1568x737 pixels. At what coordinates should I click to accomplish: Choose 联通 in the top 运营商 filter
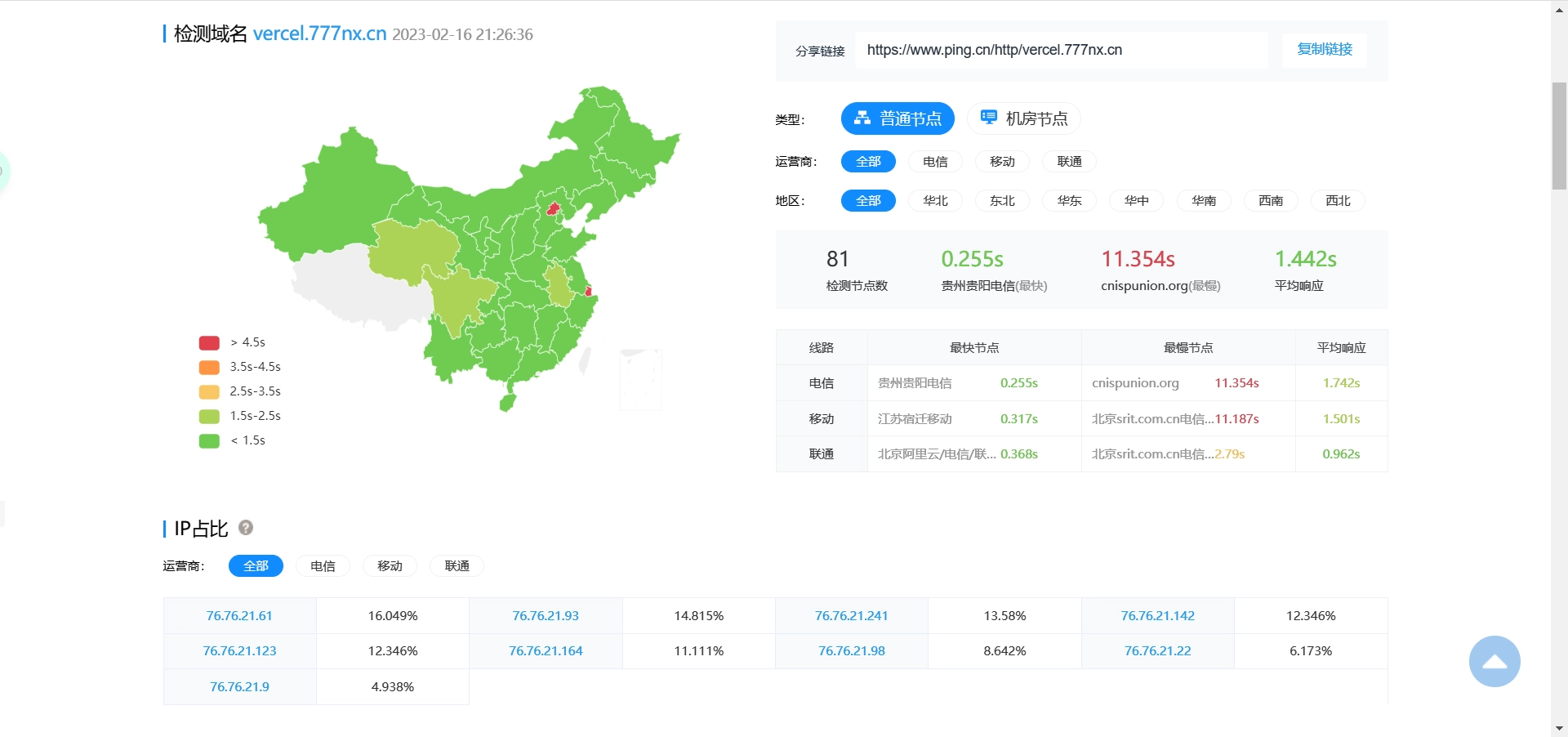coord(1069,162)
